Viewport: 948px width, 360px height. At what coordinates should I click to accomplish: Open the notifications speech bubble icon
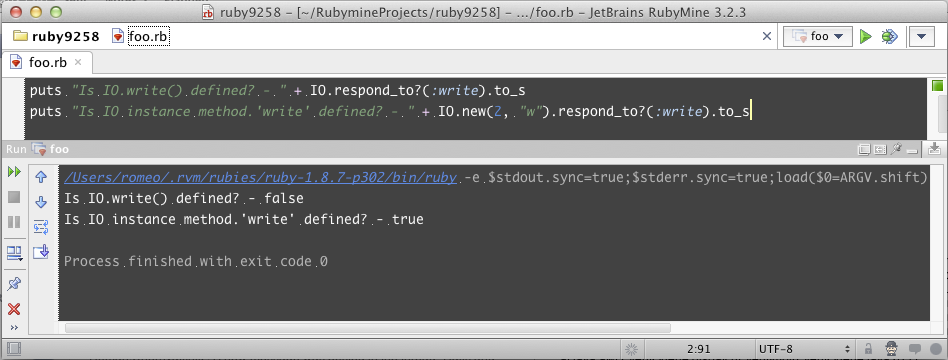point(915,349)
